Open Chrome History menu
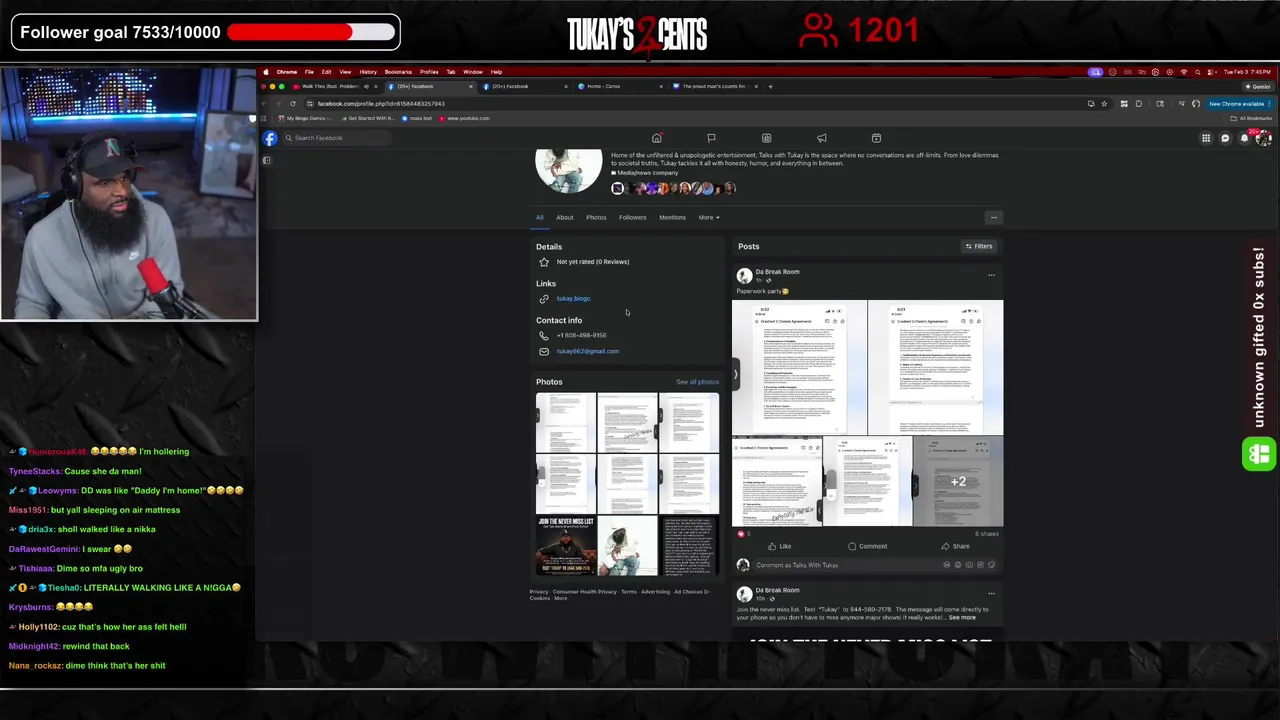This screenshot has height=720, width=1280. click(368, 72)
